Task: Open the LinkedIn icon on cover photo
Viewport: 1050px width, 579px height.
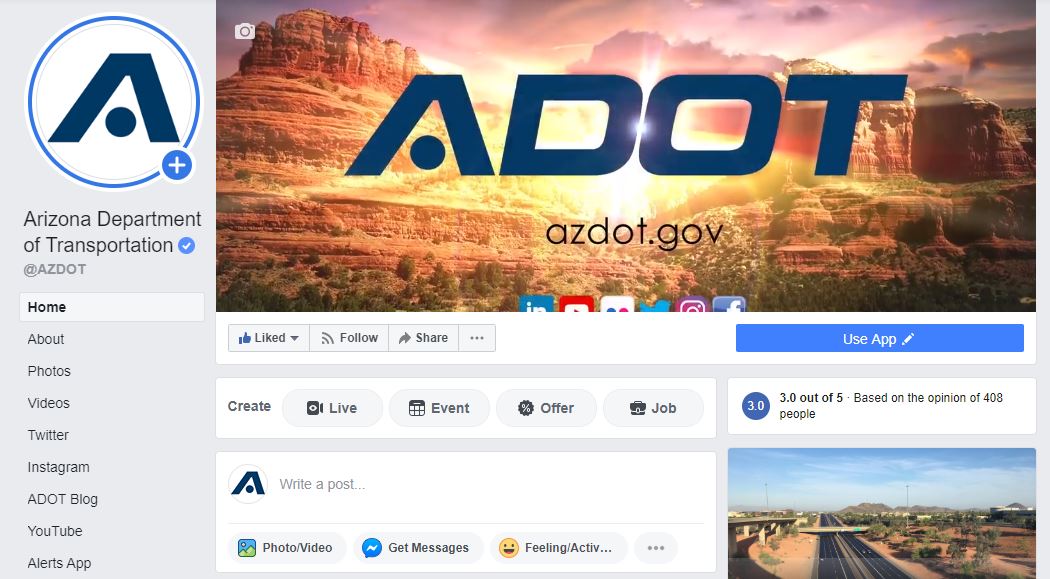Action: tap(536, 304)
